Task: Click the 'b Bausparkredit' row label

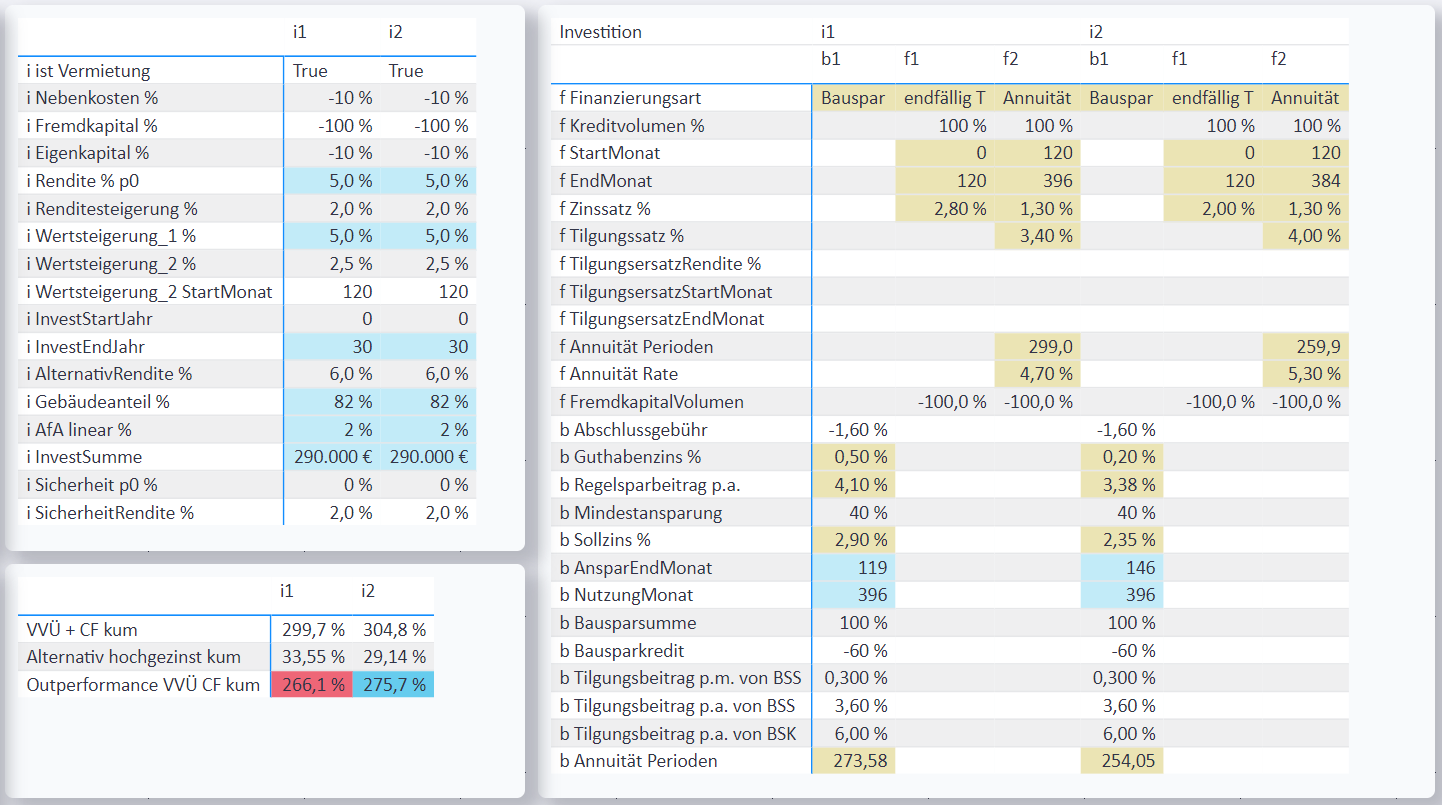Action: click(621, 650)
